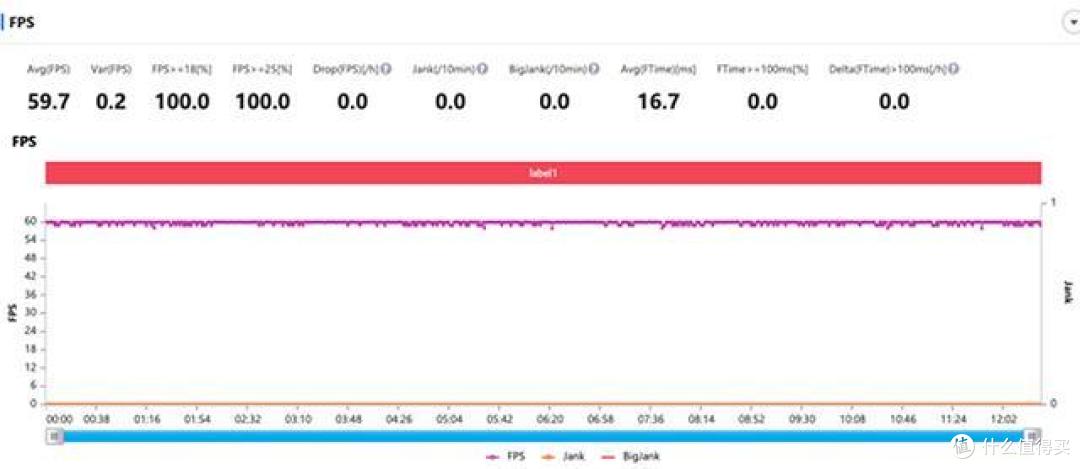Screen dimensions: 1080x469
Task: Click the BigJank(/10min) value 0.0
Action: [x=554, y=102]
